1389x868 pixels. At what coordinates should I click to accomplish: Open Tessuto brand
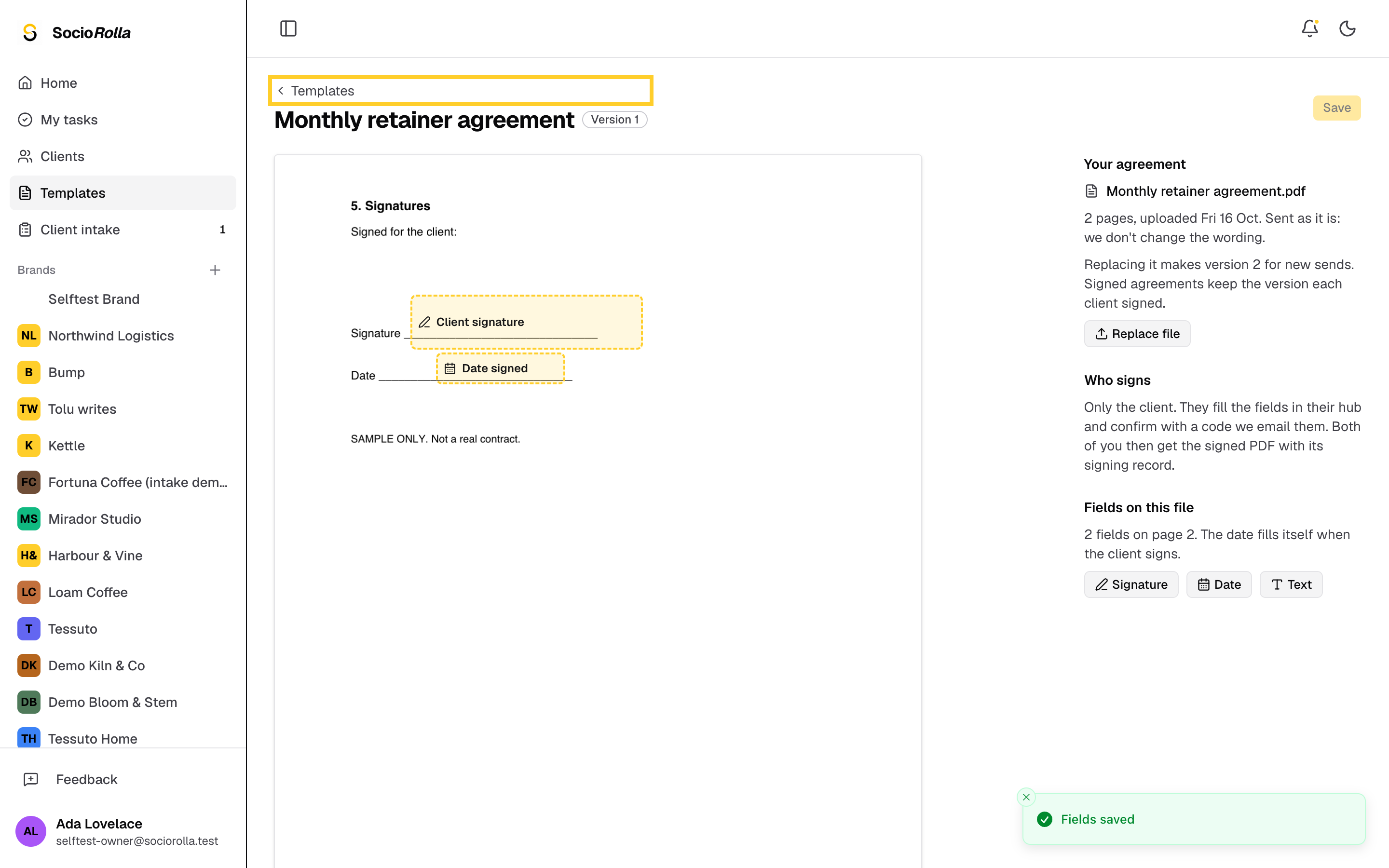click(x=123, y=629)
